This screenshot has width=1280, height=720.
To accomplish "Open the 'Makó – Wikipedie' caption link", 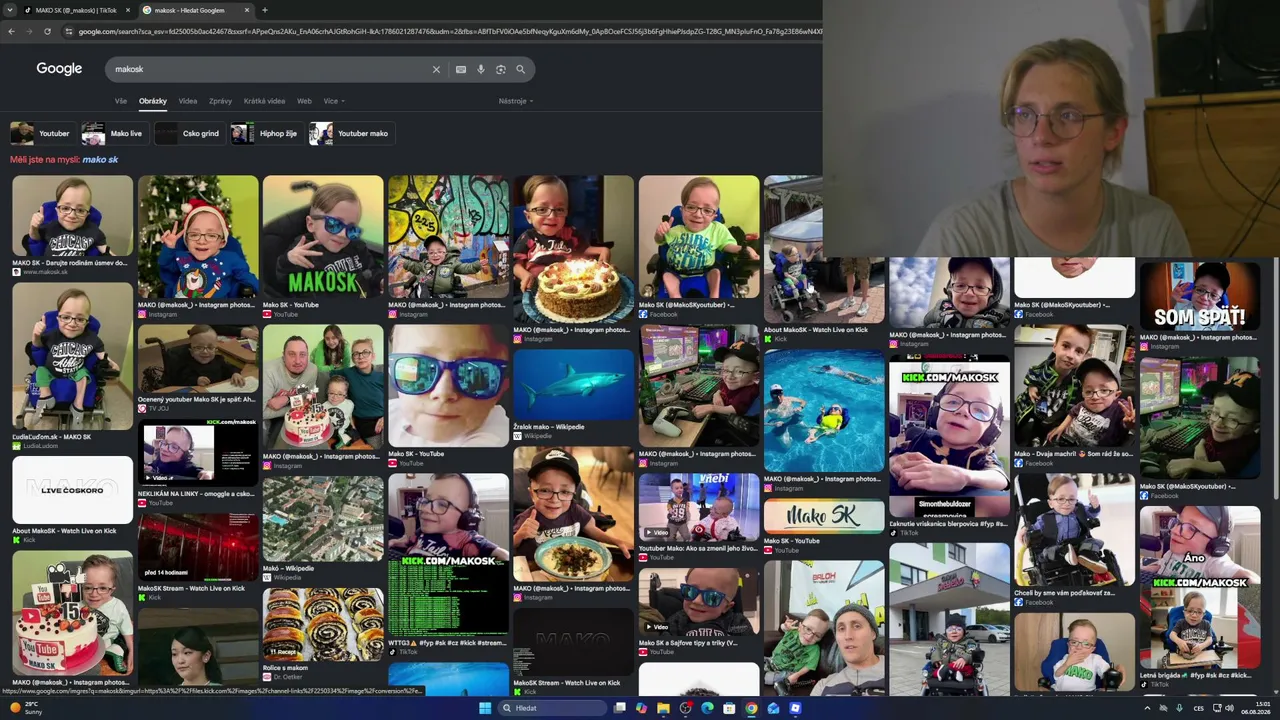I will pyautogui.click(x=288, y=568).
